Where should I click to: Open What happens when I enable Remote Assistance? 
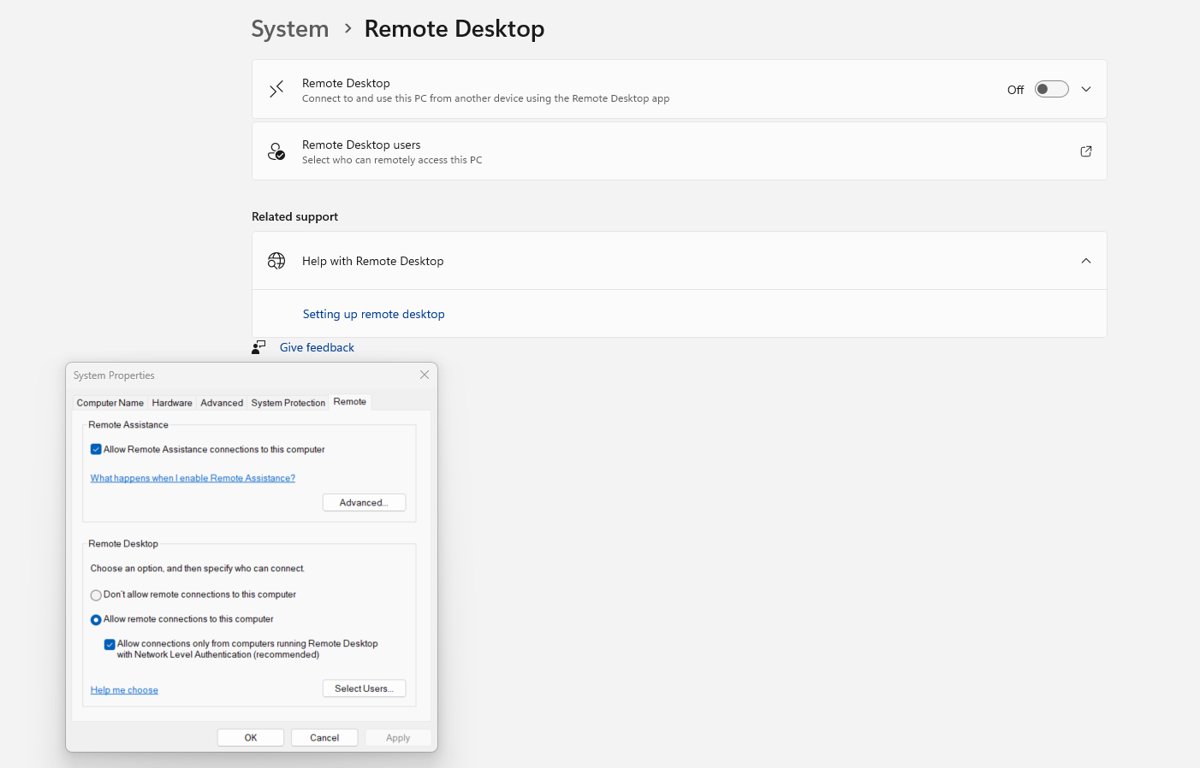click(x=193, y=478)
